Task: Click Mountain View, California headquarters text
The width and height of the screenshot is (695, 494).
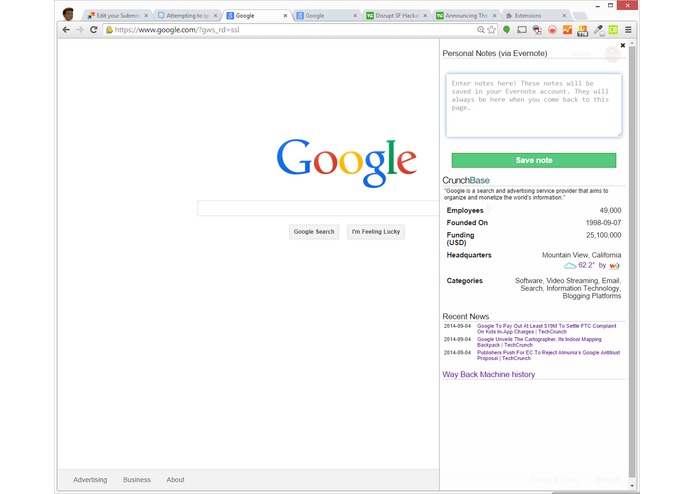Action: [x=581, y=255]
